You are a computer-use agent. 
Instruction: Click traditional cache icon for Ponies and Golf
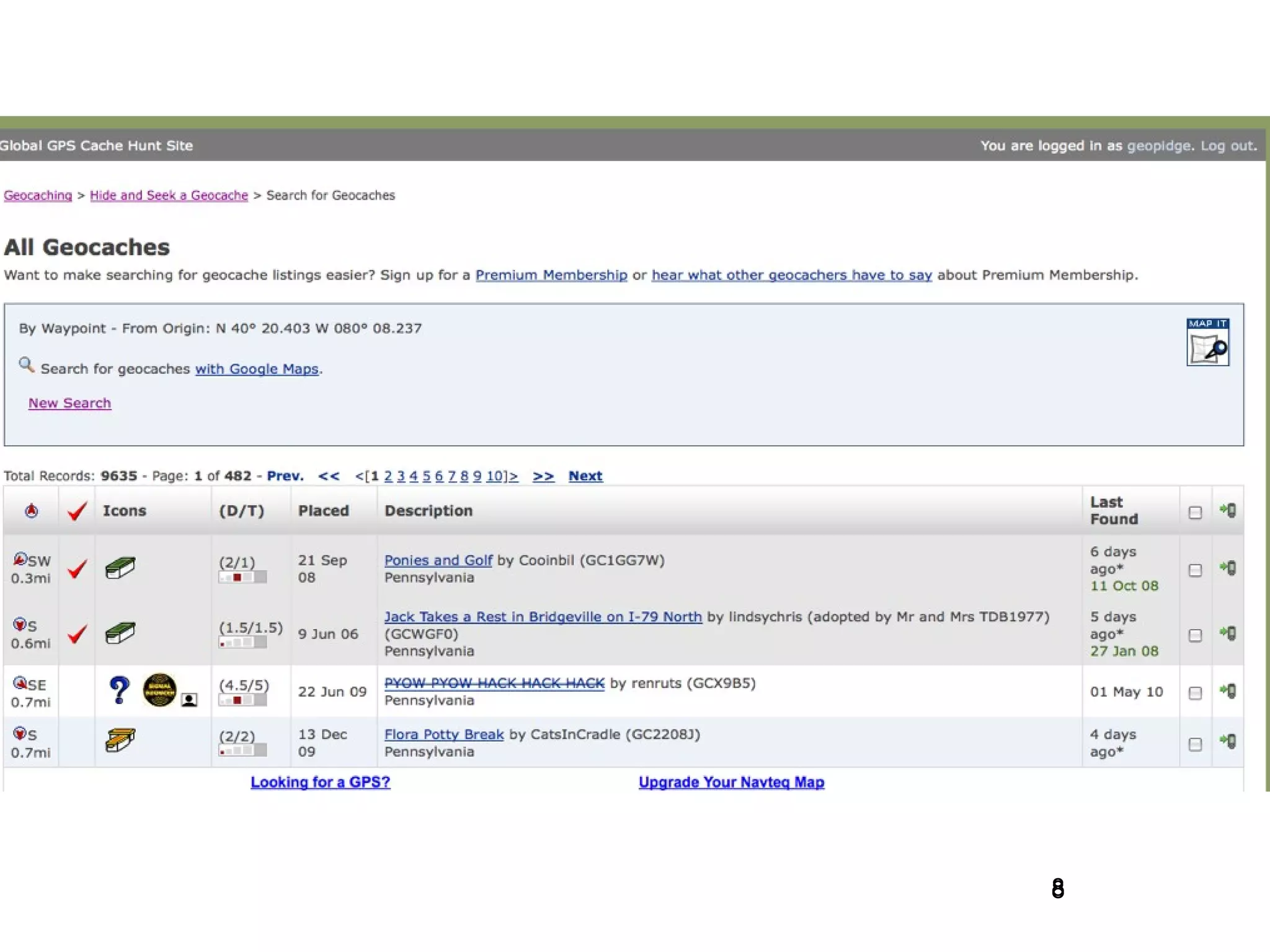(x=120, y=568)
